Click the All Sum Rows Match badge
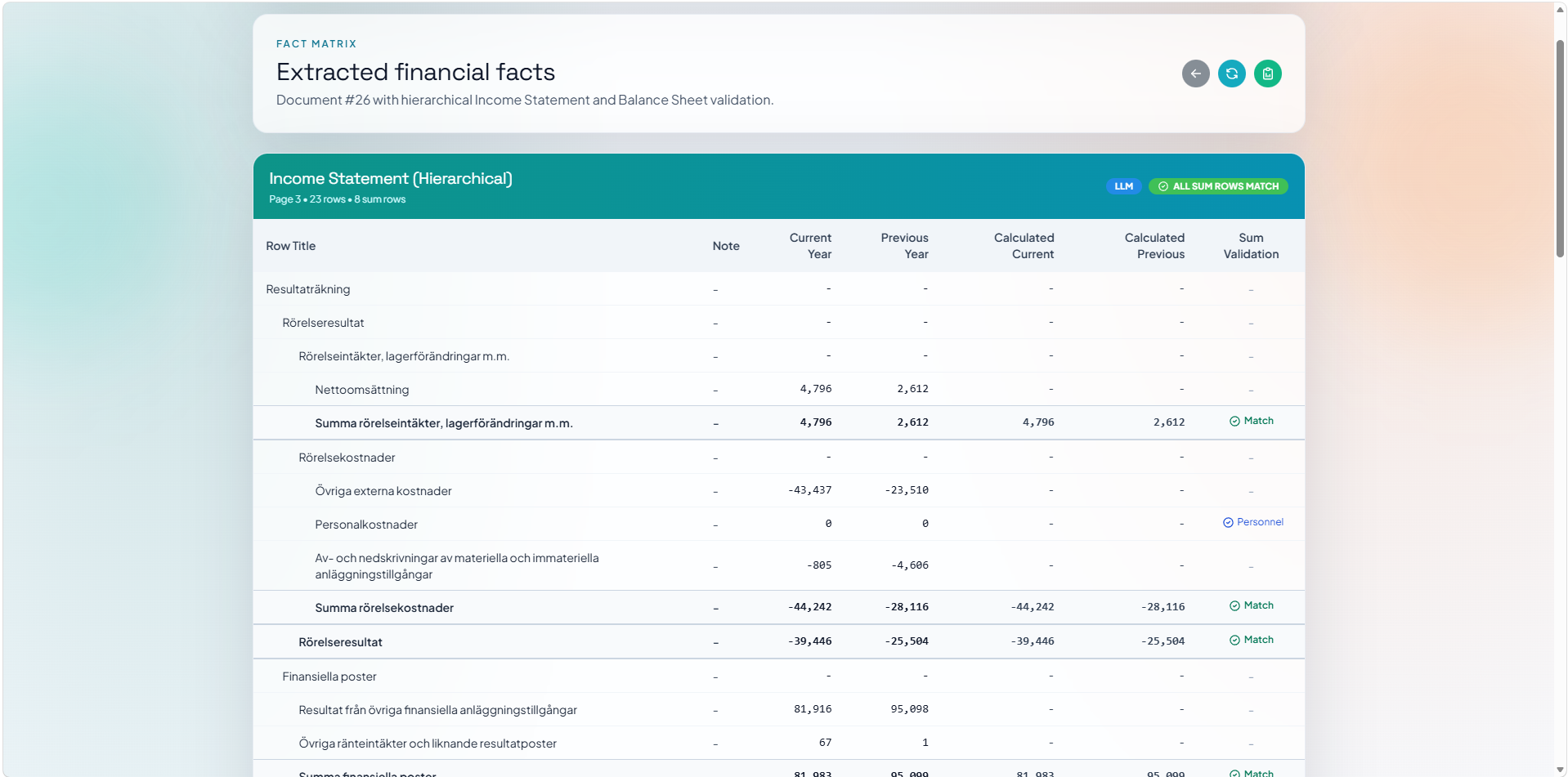 pyautogui.click(x=1218, y=186)
